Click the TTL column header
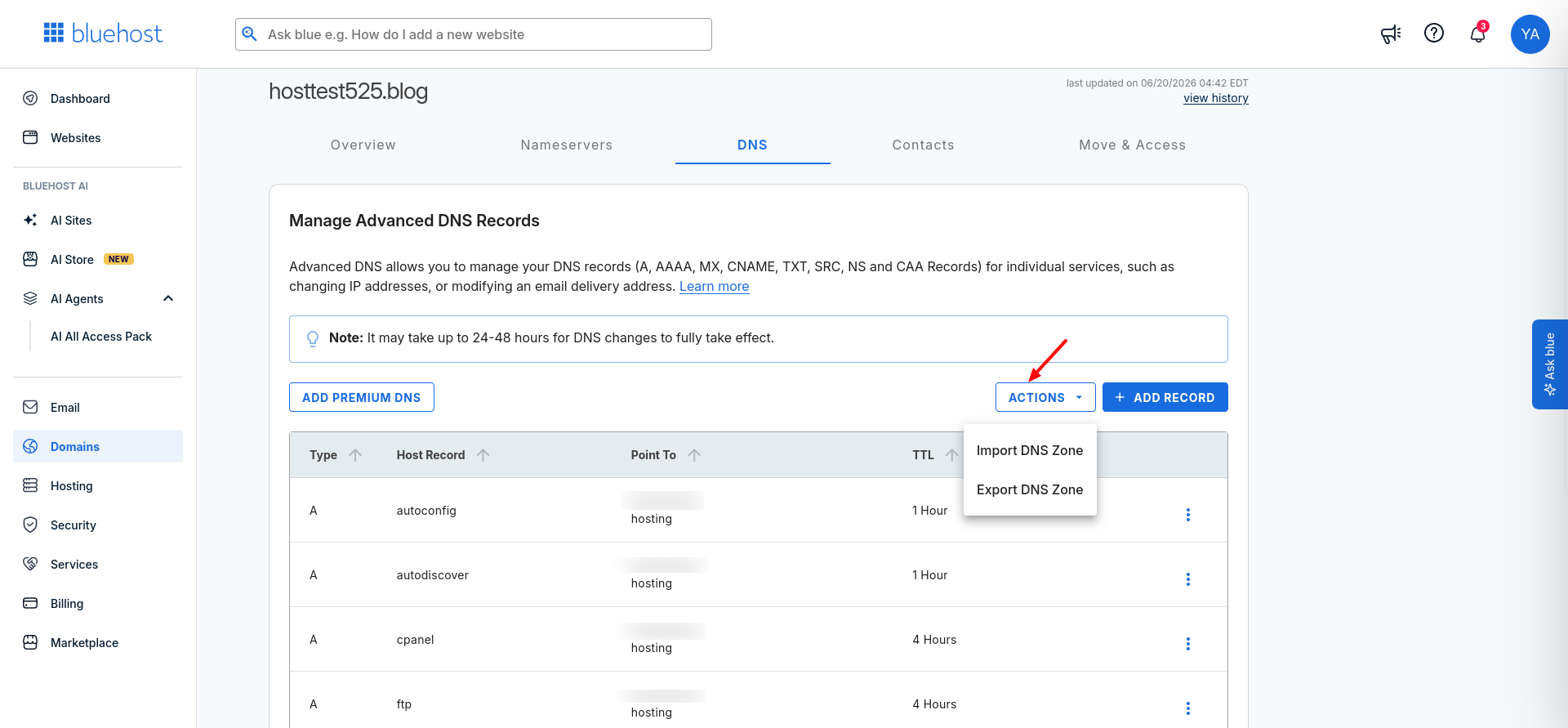Screen dimensions: 1568x728 (924, 455)
